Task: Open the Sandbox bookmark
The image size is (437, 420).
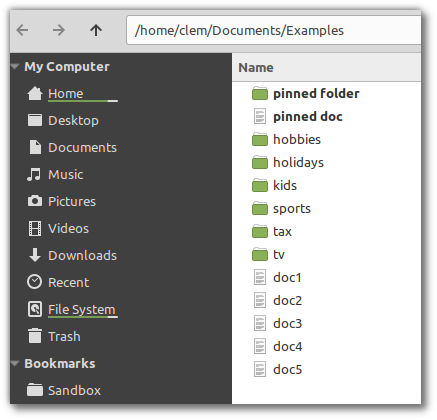Action: [74, 390]
